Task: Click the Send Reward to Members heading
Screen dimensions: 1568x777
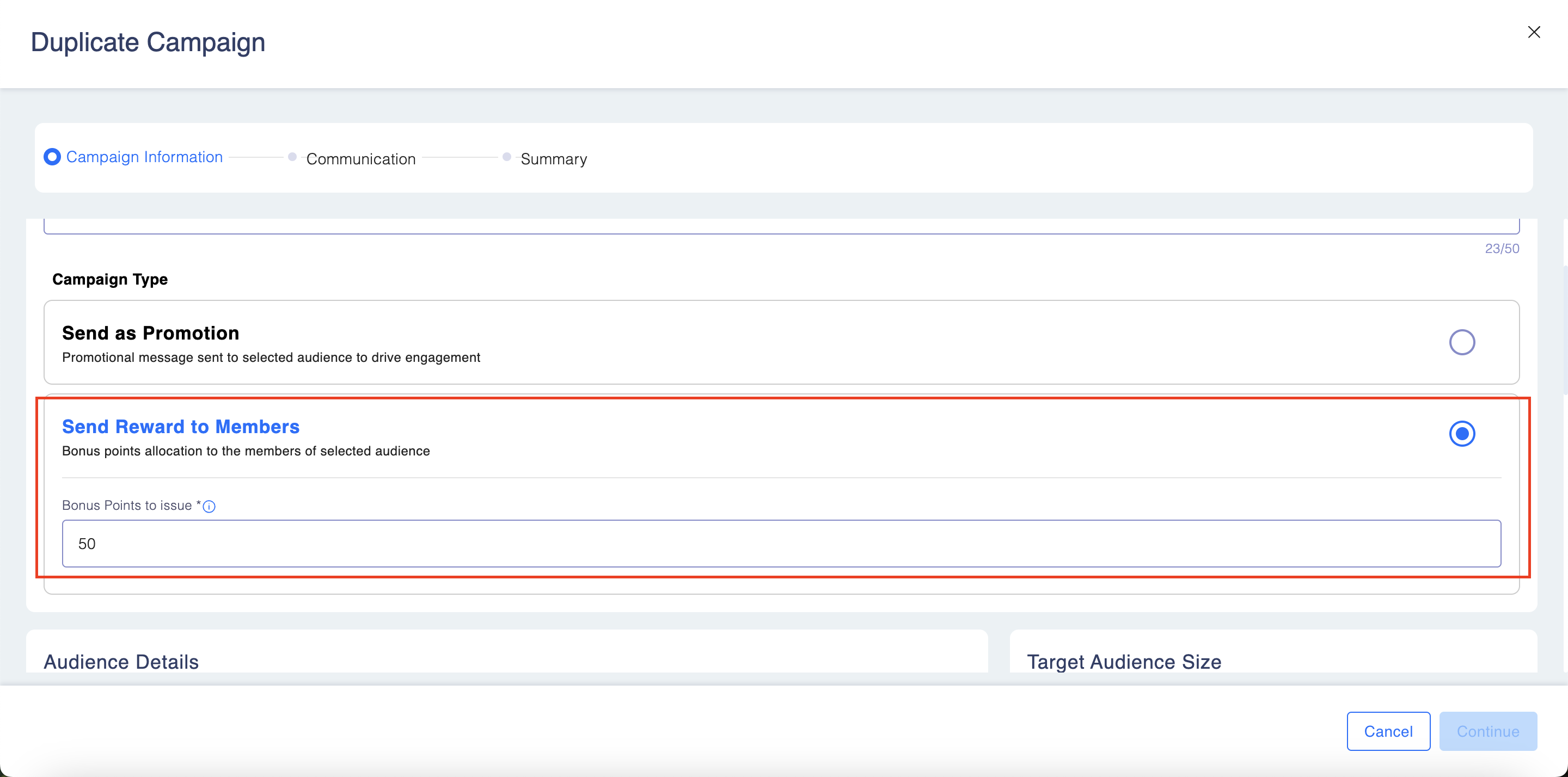Action: coord(181,427)
